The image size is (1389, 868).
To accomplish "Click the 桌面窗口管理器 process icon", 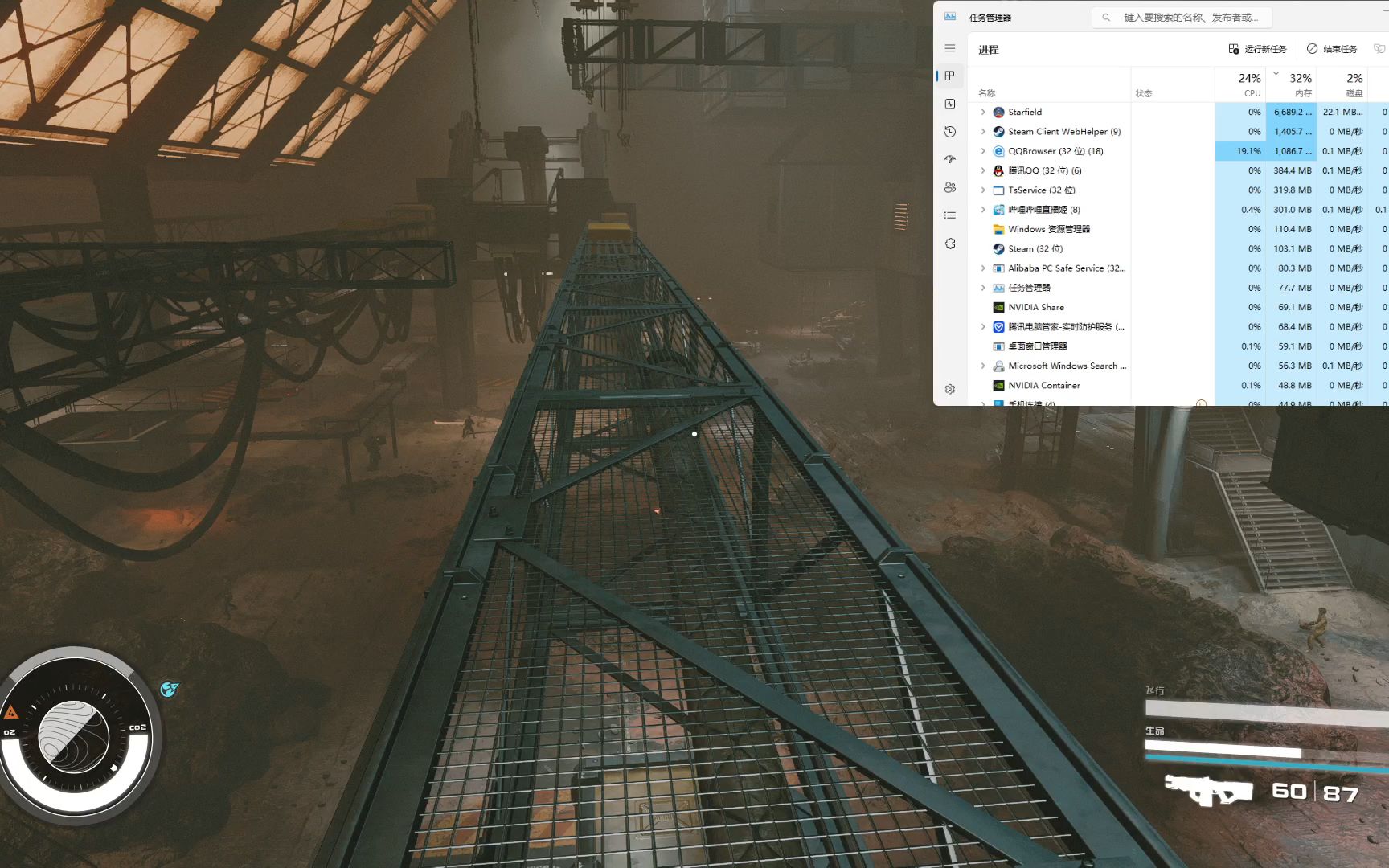I will (x=998, y=346).
